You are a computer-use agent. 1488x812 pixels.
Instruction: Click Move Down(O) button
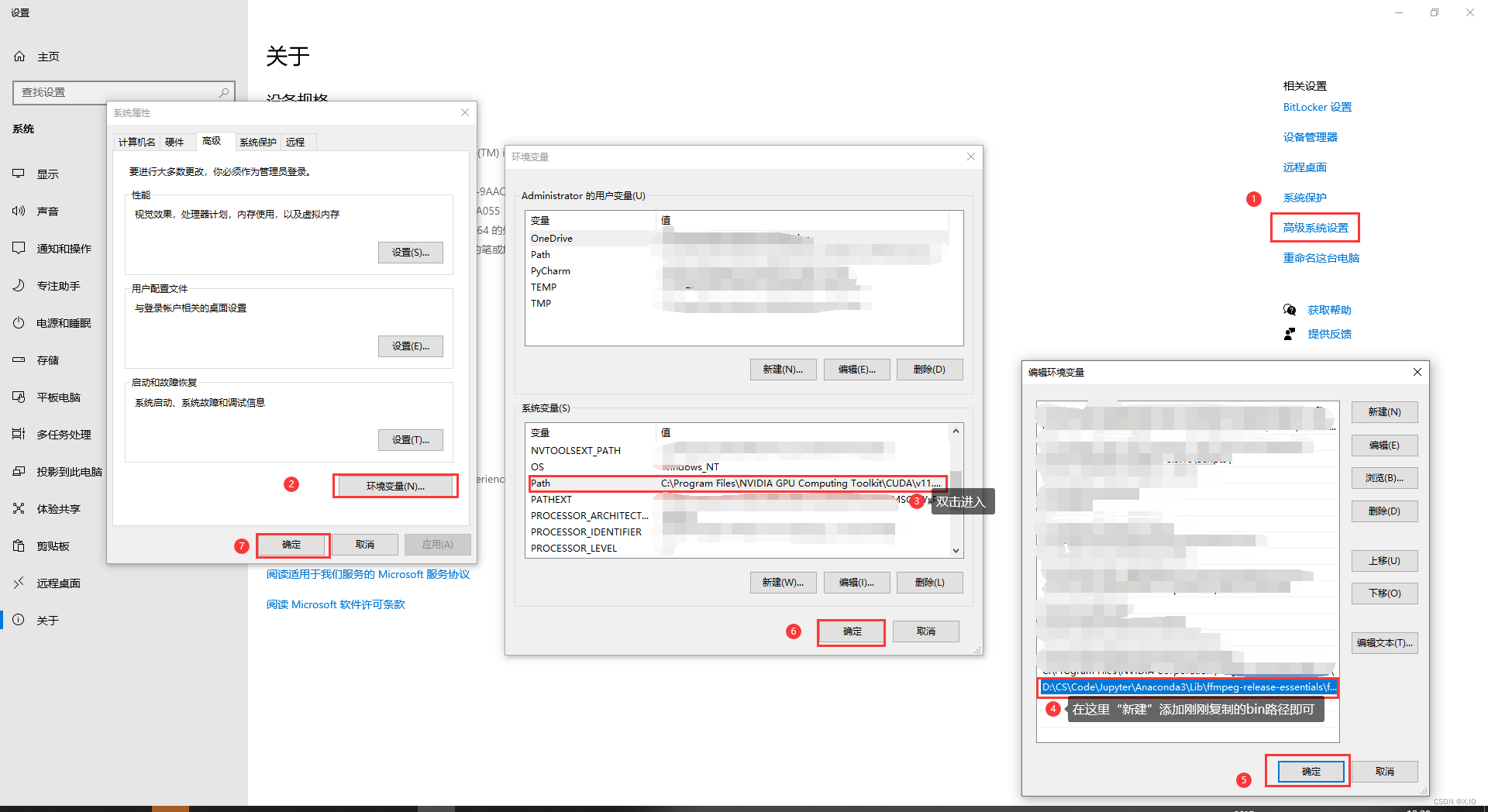click(1384, 594)
